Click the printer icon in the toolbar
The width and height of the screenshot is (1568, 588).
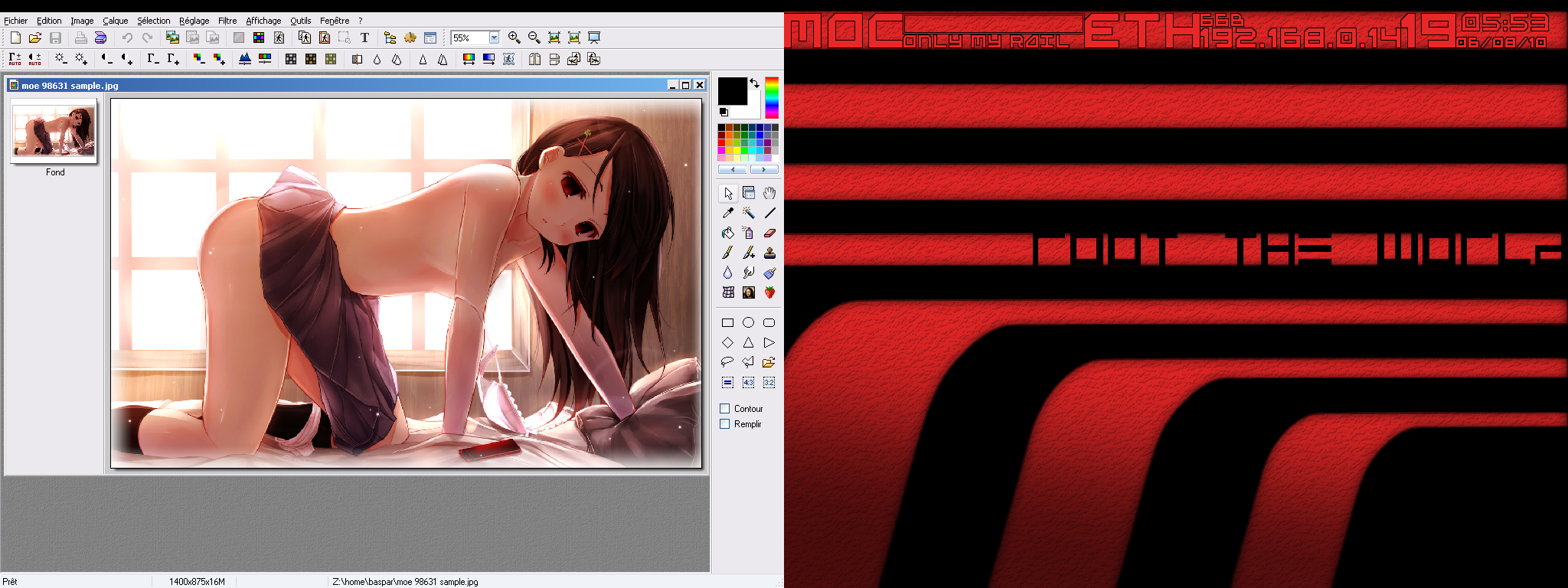[x=80, y=38]
